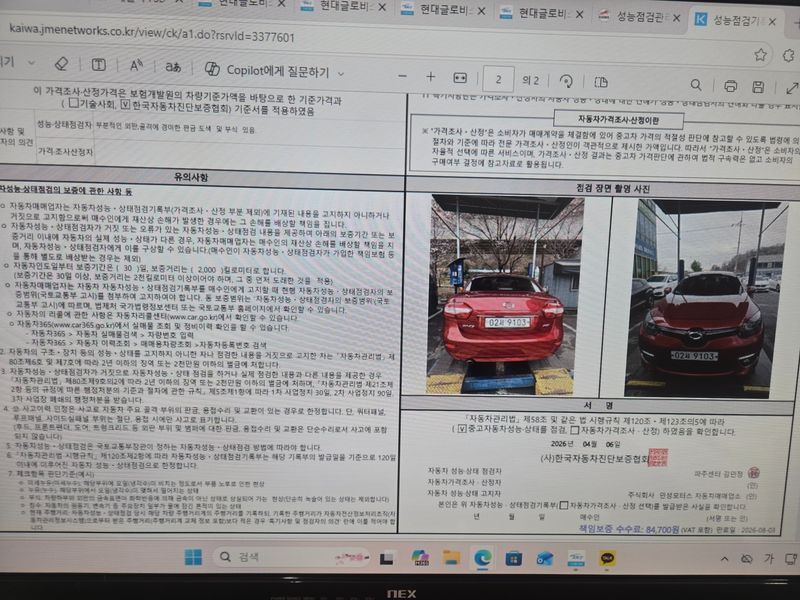Toggle fit to width view
Viewport: 800px width, 600px height.
[462, 78]
